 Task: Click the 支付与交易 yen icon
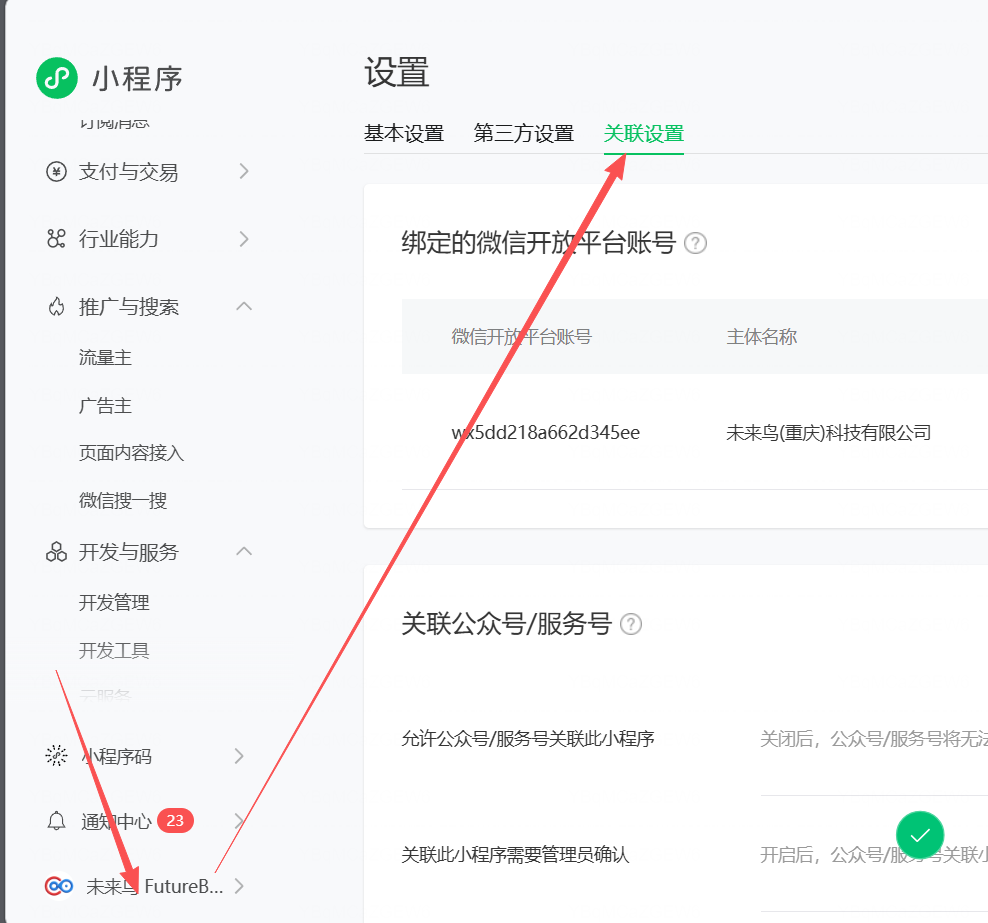point(57,172)
